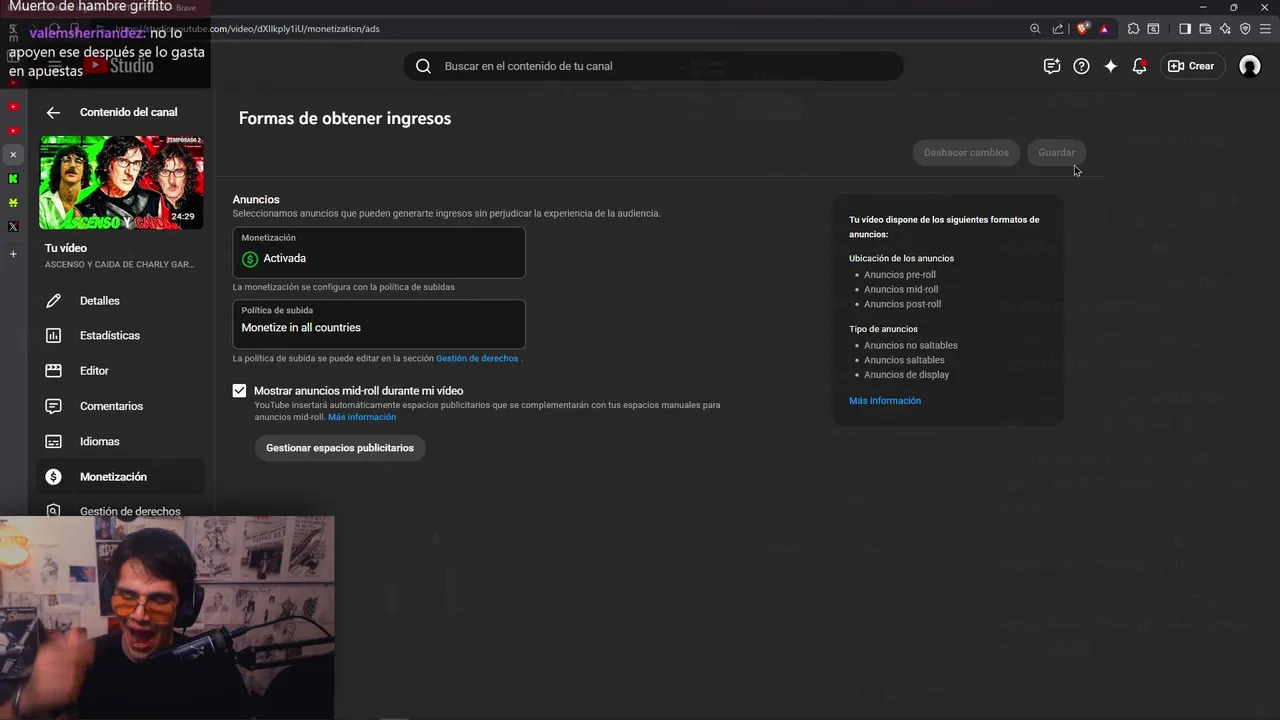The width and height of the screenshot is (1280, 720).
Task: Open the Brave Rewards triangle icon
Action: pyautogui.click(x=1104, y=29)
